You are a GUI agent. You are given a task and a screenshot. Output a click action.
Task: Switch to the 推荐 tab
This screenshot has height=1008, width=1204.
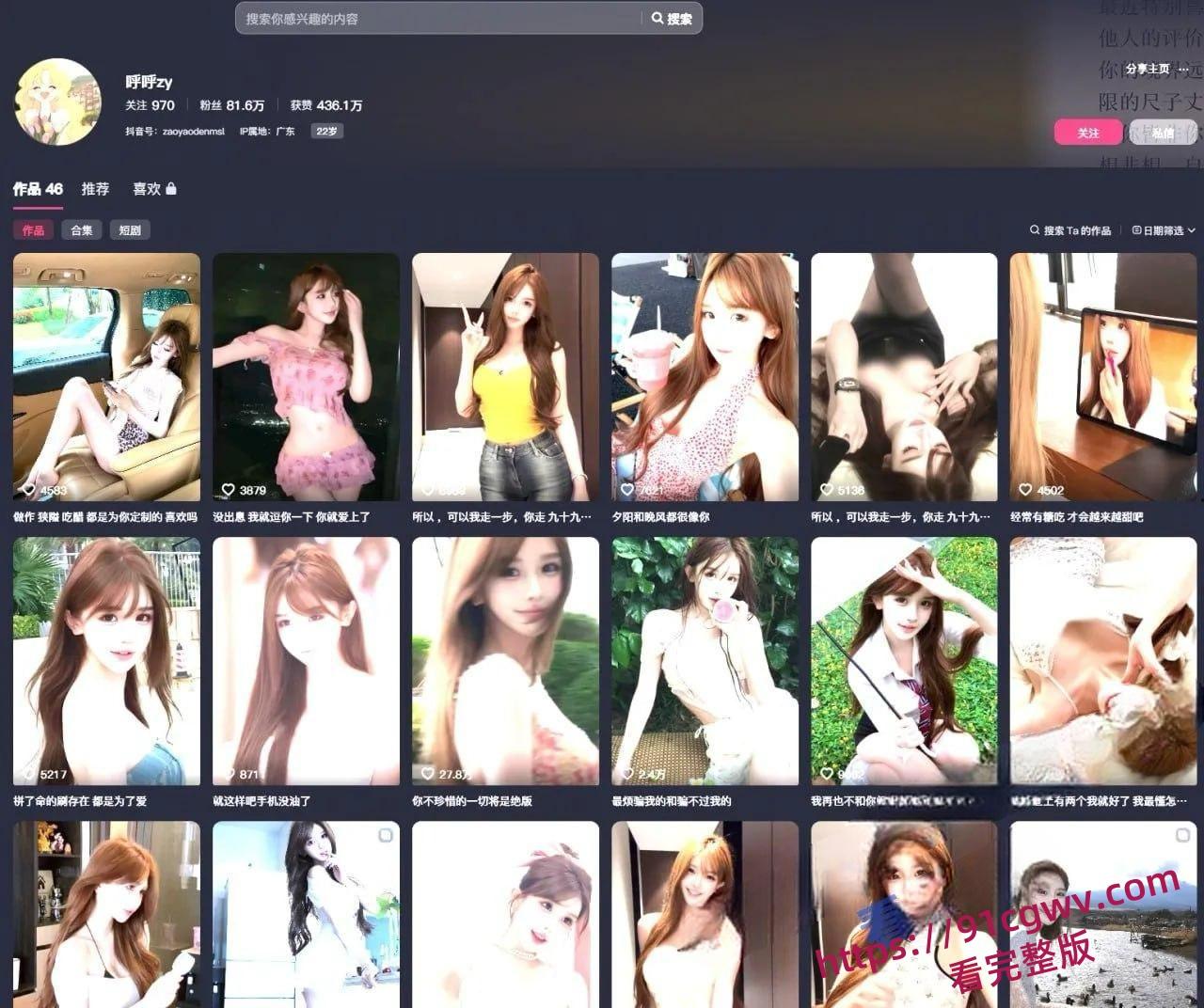coord(95,189)
